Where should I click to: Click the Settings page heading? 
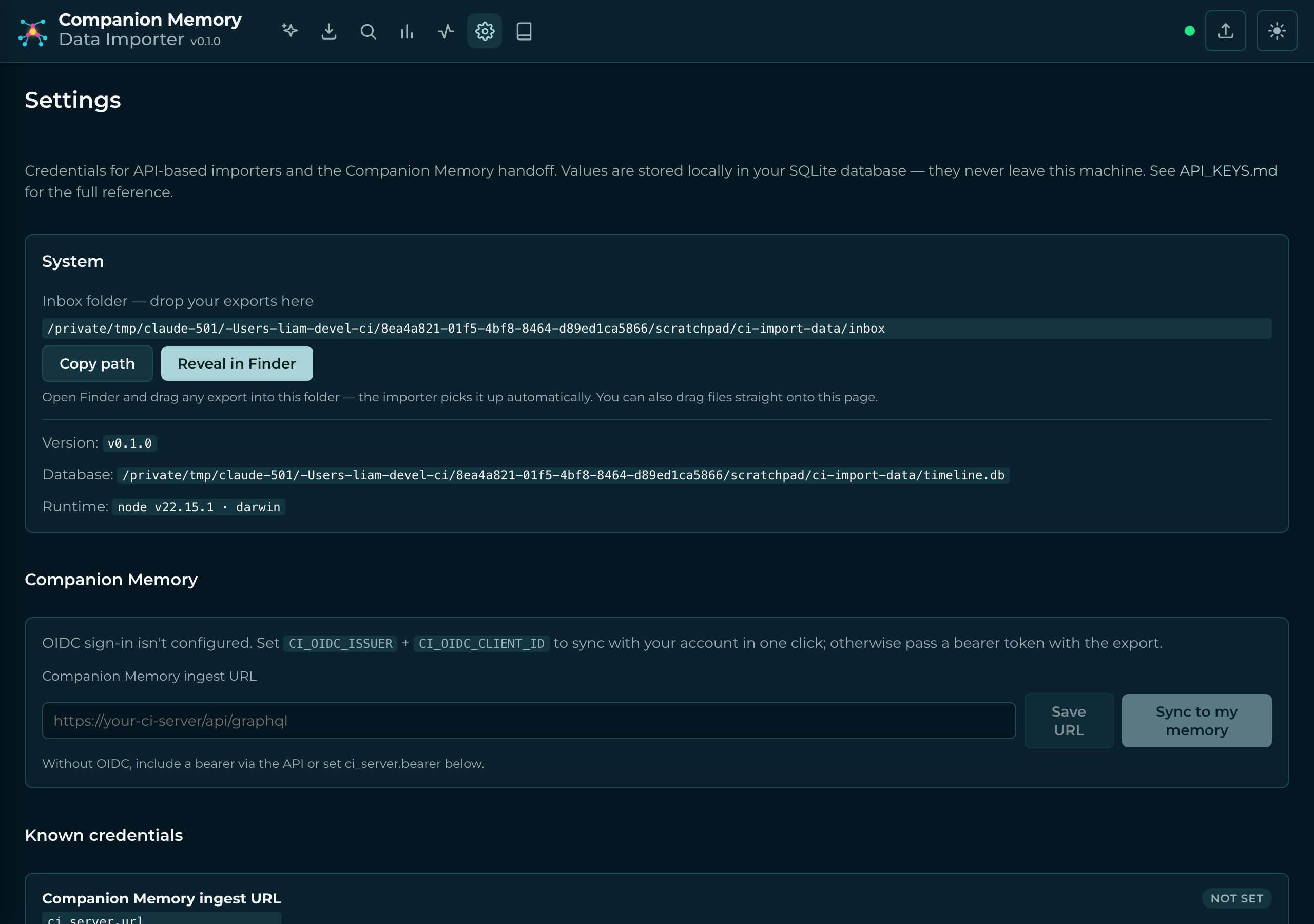tap(73, 100)
